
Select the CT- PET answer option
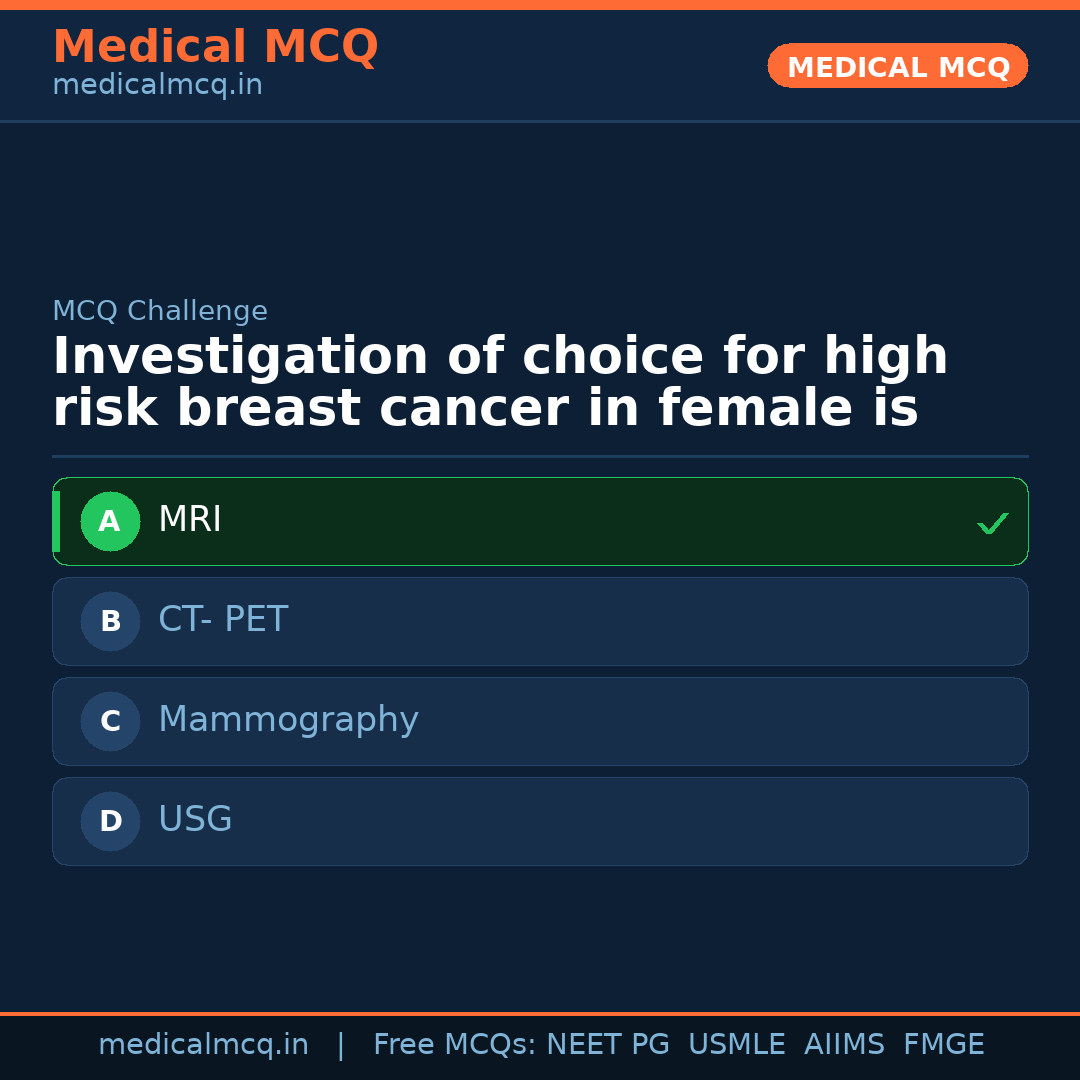pyautogui.click(x=540, y=621)
